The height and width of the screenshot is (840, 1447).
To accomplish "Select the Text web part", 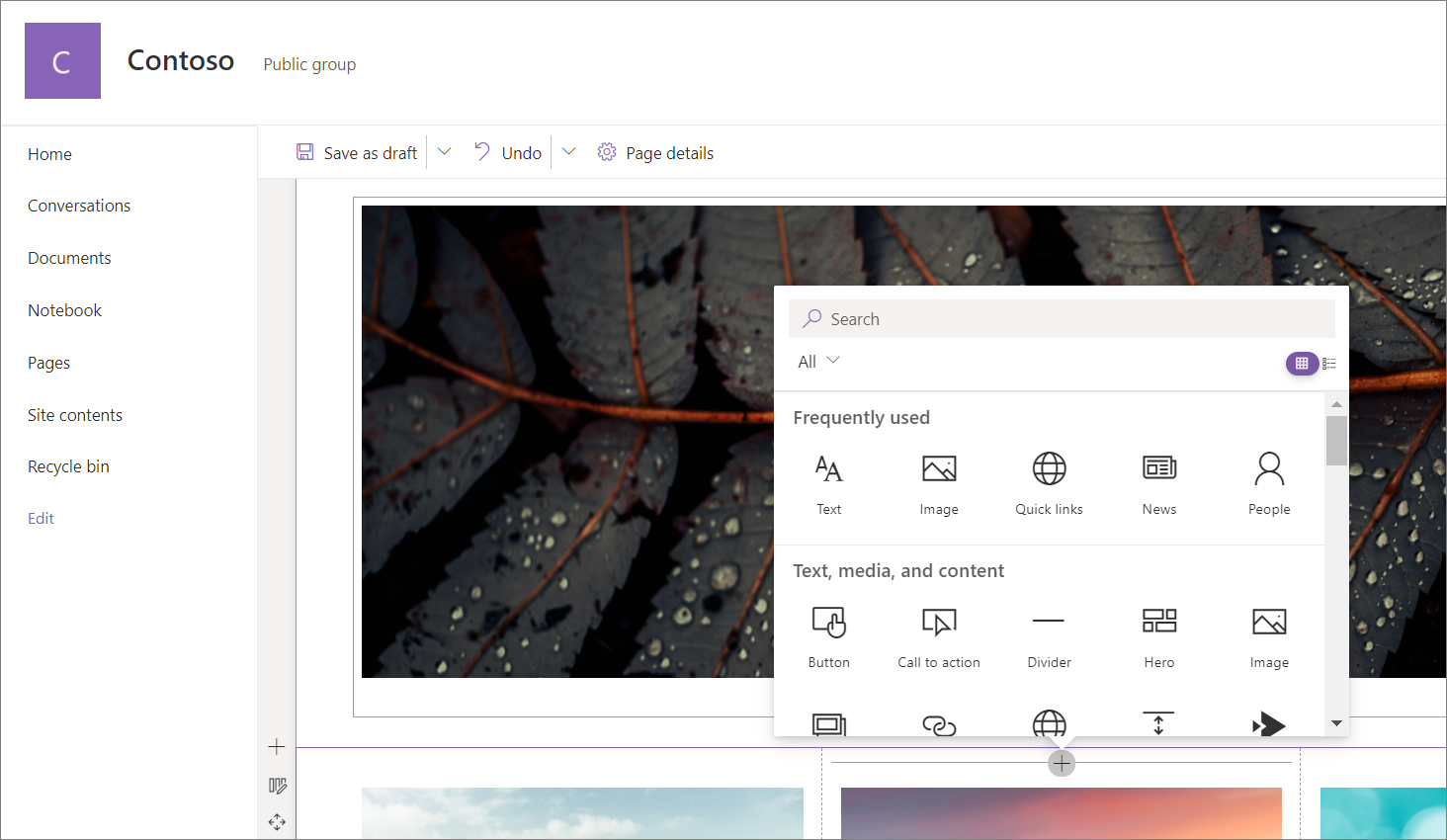I will click(828, 481).
